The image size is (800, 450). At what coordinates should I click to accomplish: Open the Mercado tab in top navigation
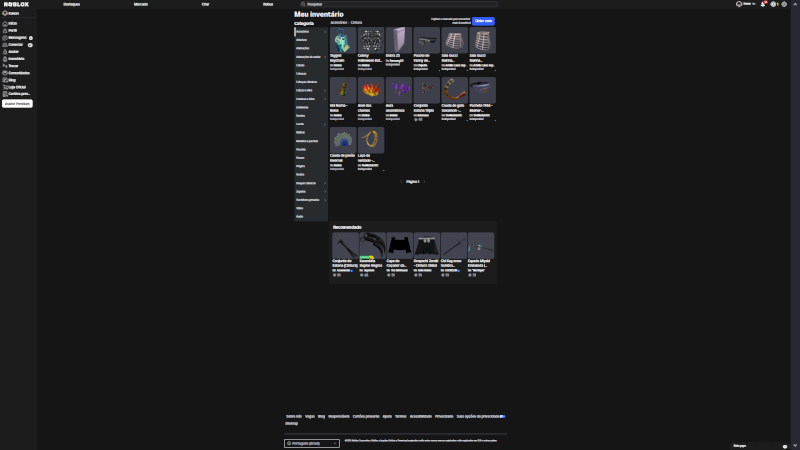pyautogui.click(x=141, y=4)
